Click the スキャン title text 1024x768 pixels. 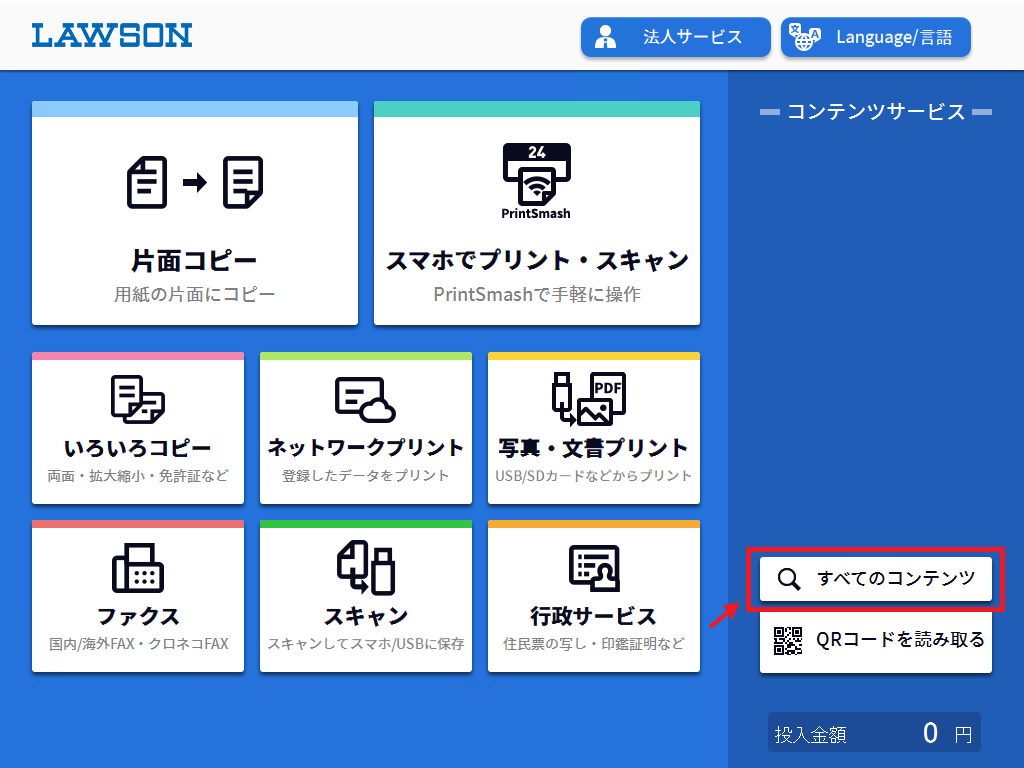[x=366, y=616]
